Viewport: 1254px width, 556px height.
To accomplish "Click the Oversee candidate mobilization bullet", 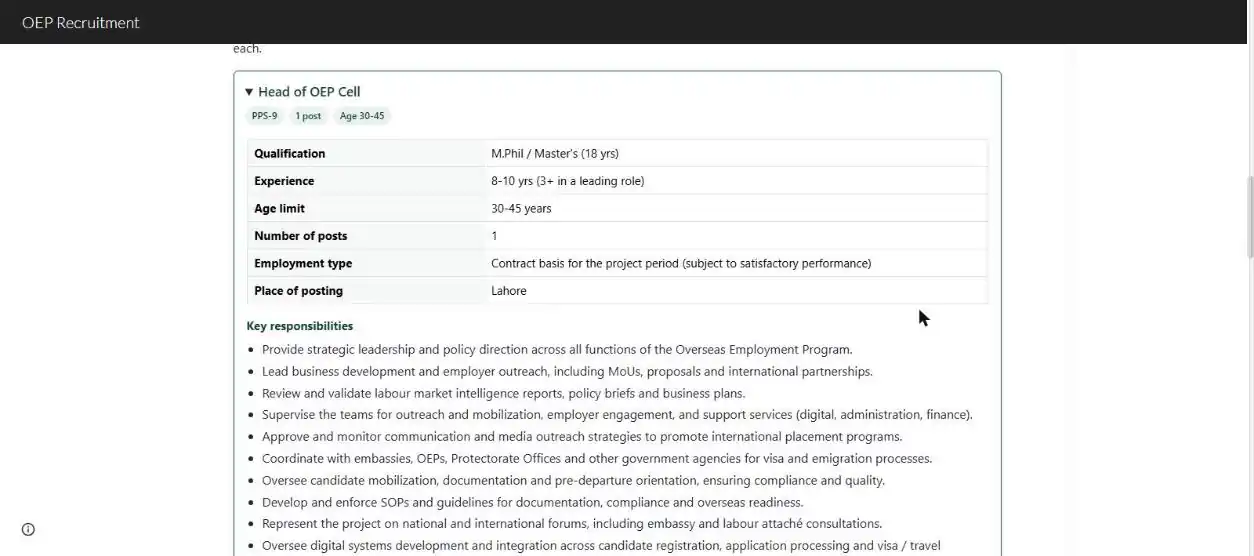I will (573, 481).
